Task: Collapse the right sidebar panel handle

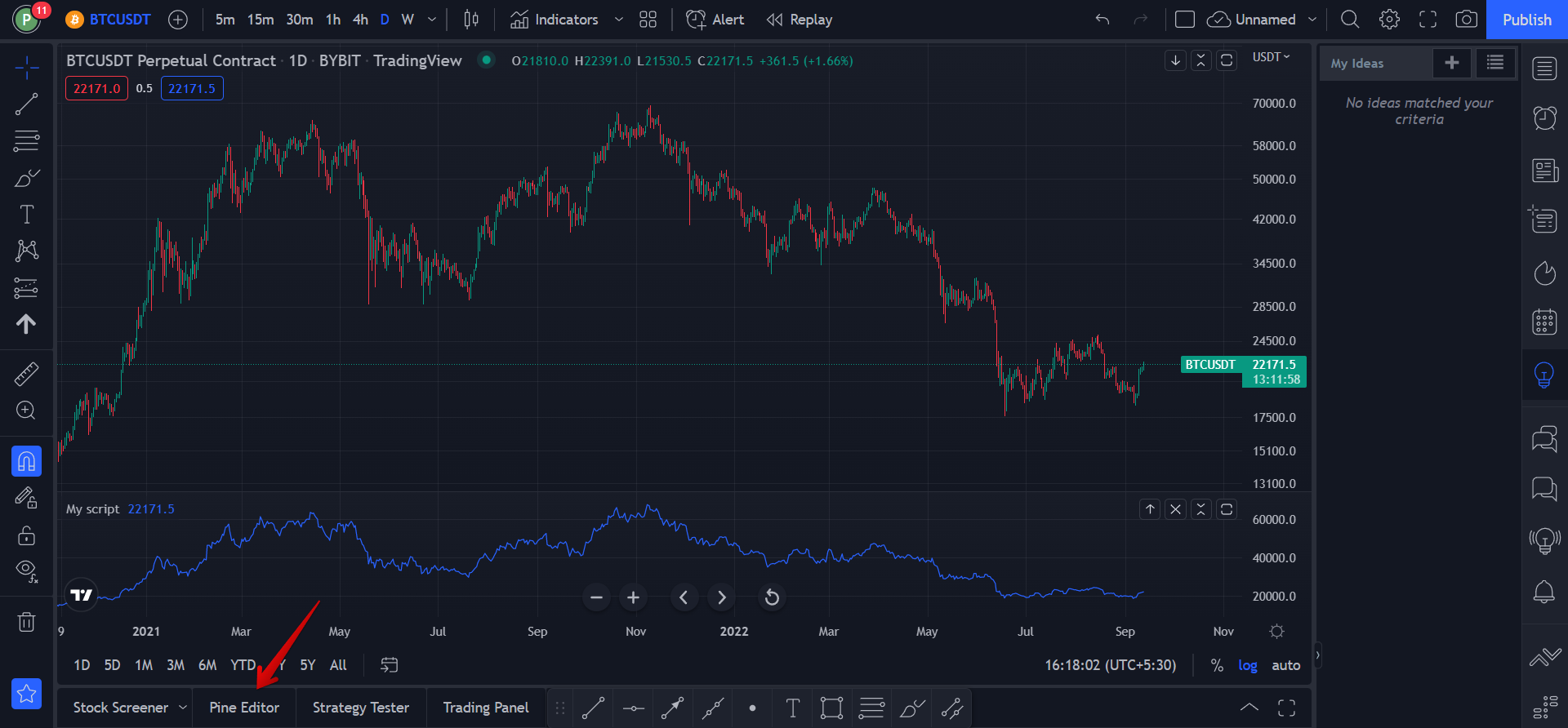Action: pyautogui.click(x=1317, y=655)
